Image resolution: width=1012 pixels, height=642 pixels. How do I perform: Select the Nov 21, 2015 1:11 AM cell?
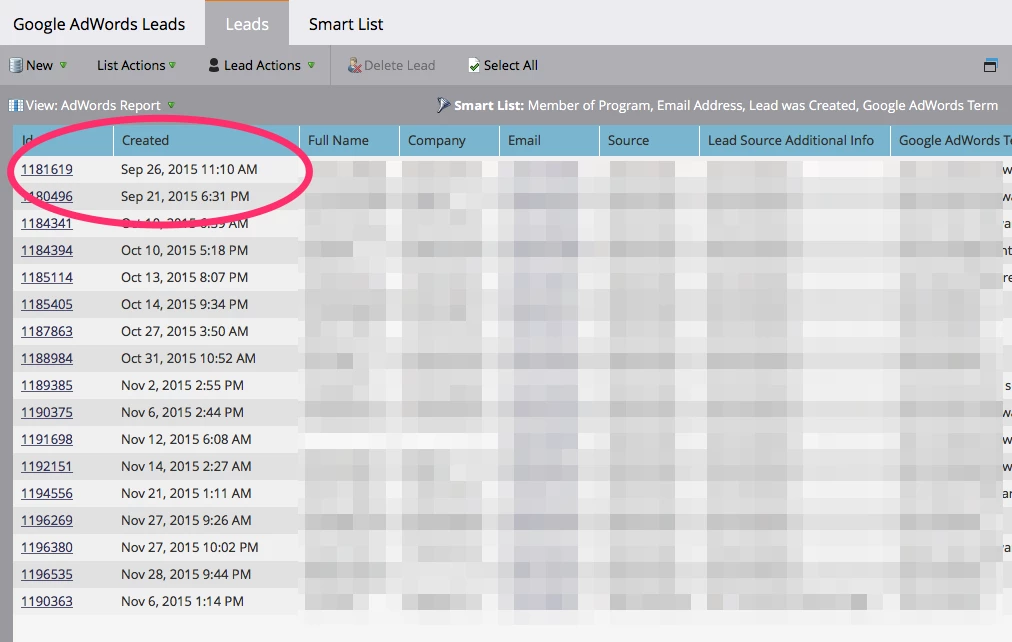(x=206, y=494)
